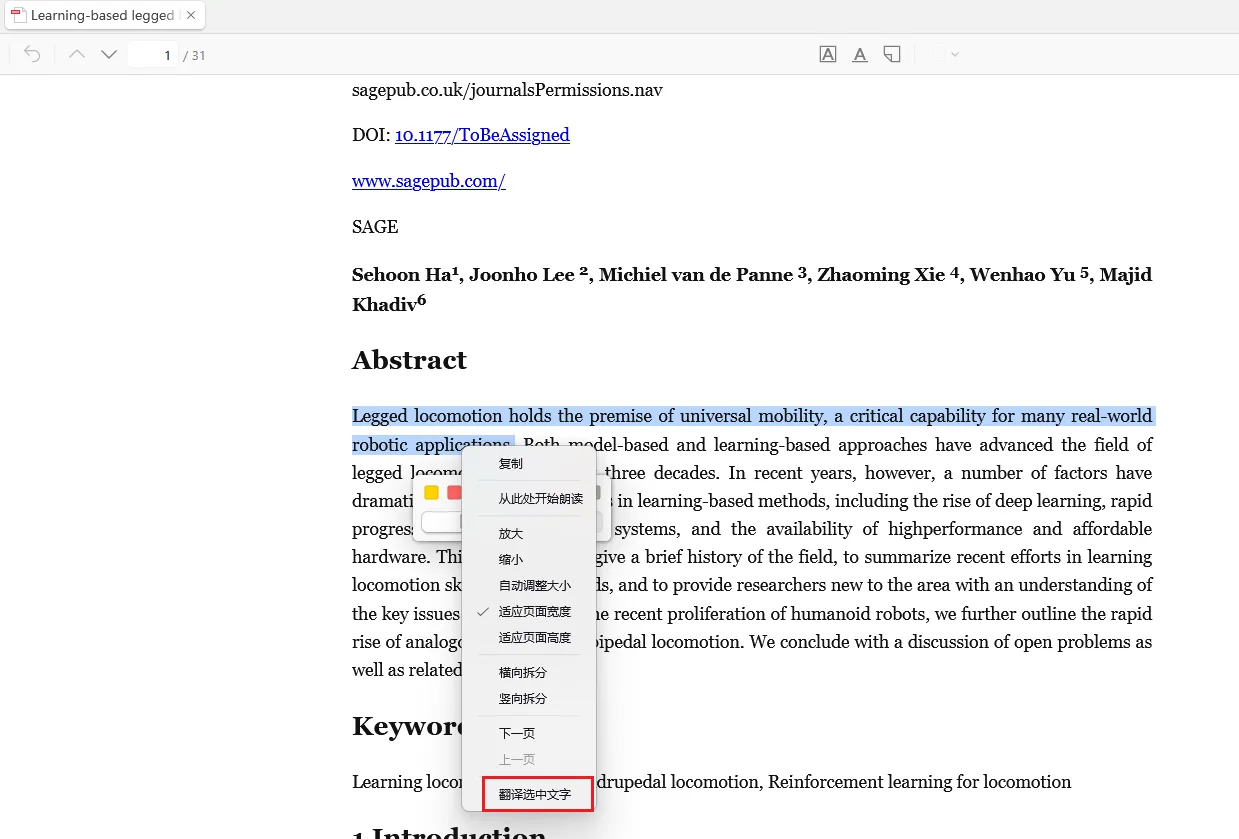The width and height of the screenshot is (1239, 839).
Task: Click 'Reinforcement learning for locomotion' keyword text
Action: pyautogui.click(x=919, y=782)
